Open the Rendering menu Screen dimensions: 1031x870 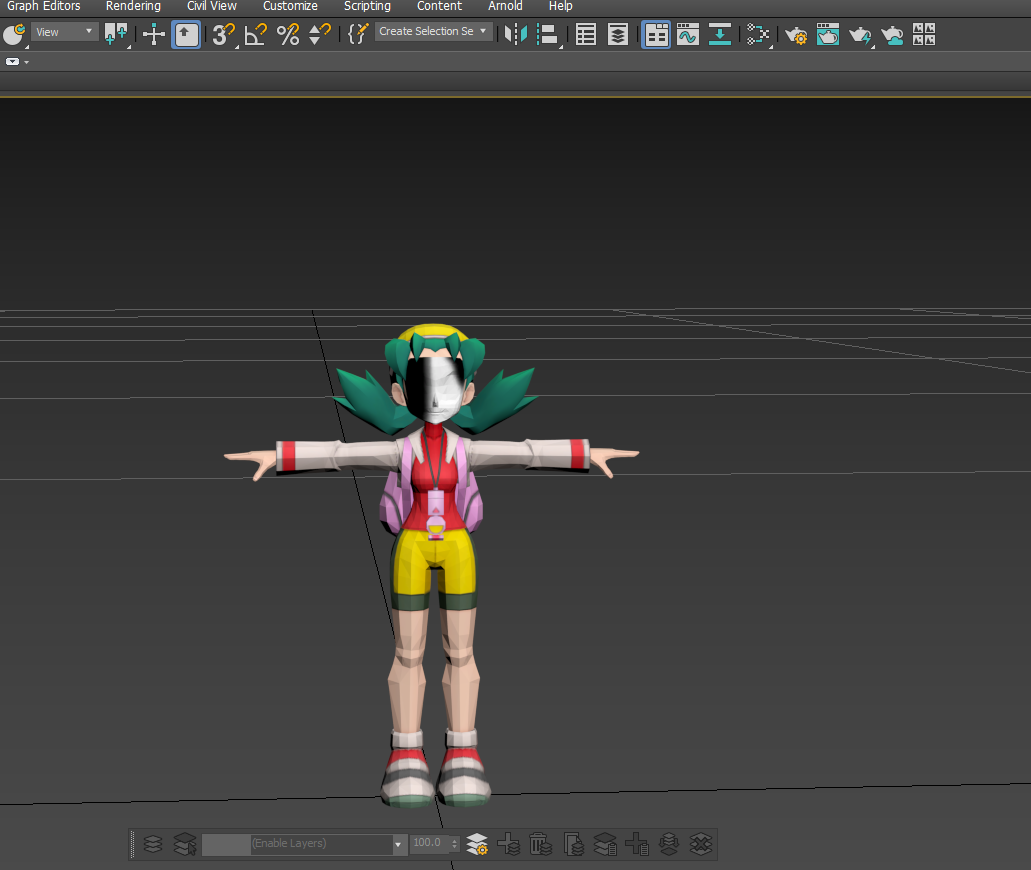pyautogui.click(x=133, y=6)
